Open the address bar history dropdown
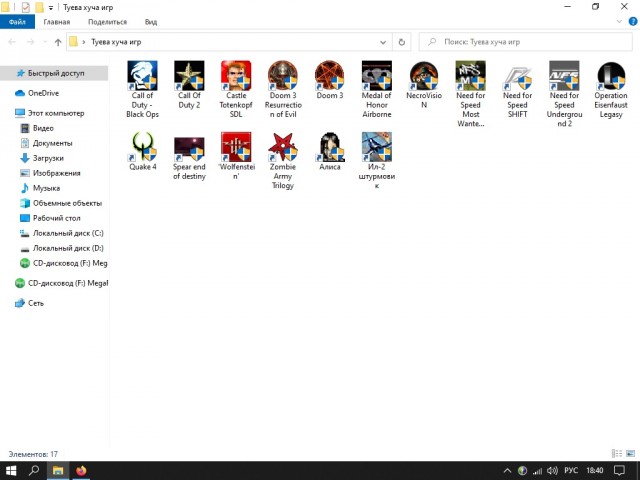640x480 pixels. pyautogui.click(x=383, y=42)
